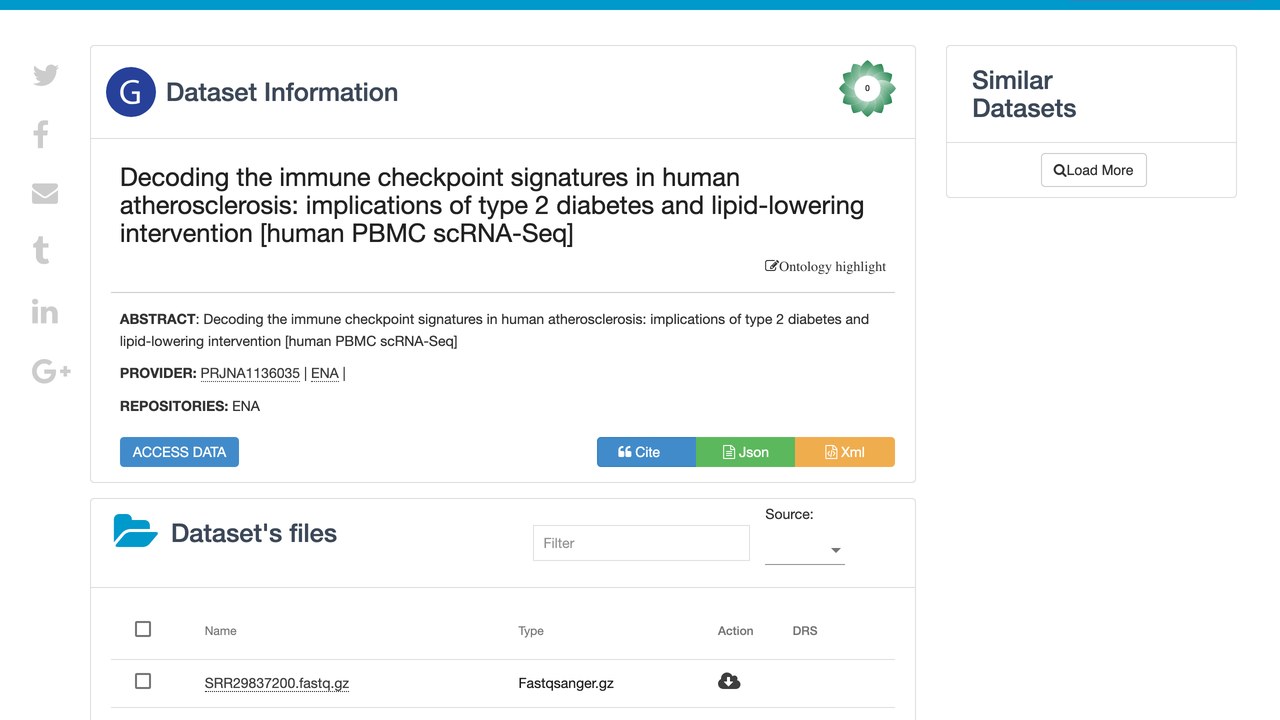
Task: Click the Cite button
Action: point(646,452)
